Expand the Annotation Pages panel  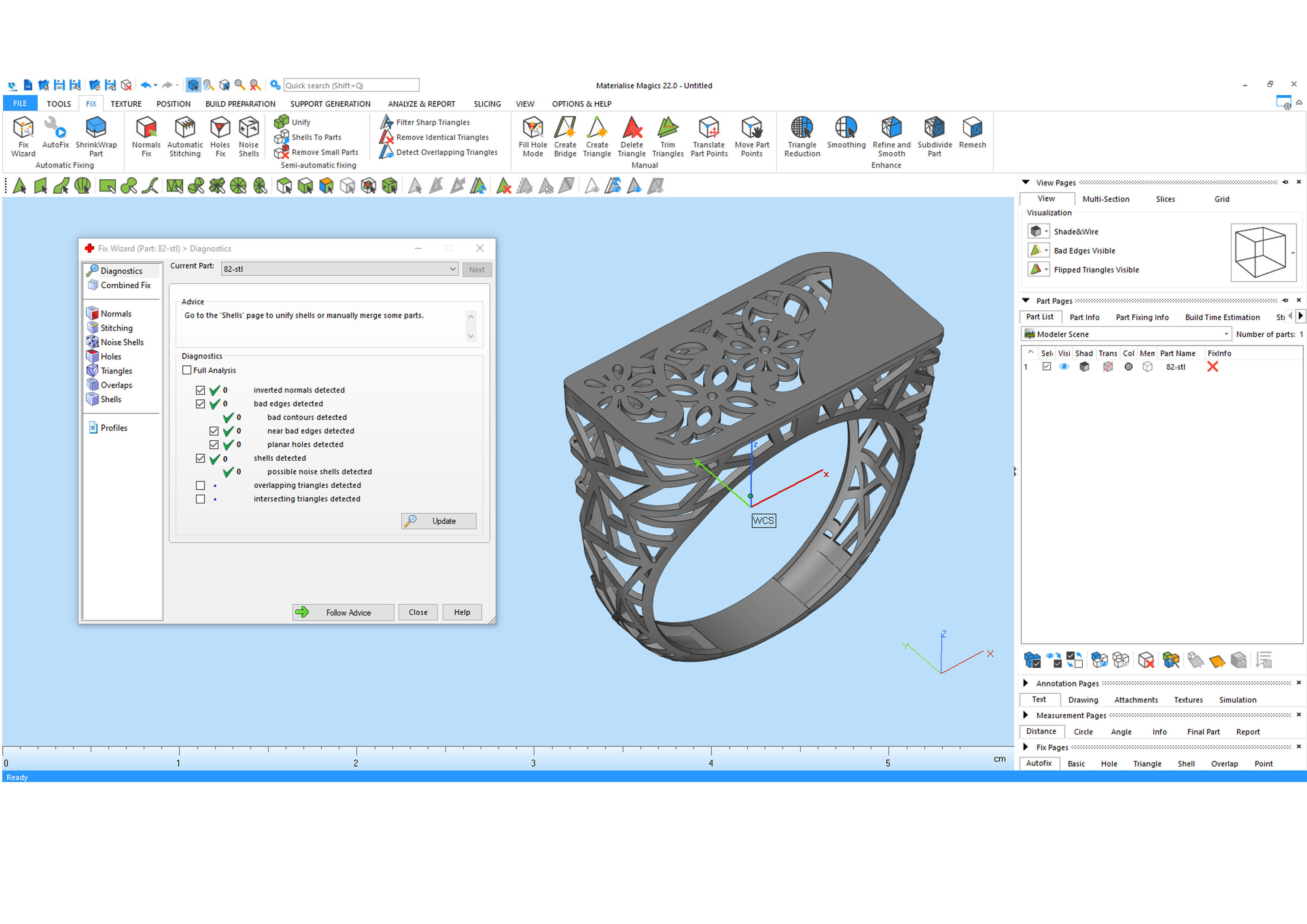1026,683
